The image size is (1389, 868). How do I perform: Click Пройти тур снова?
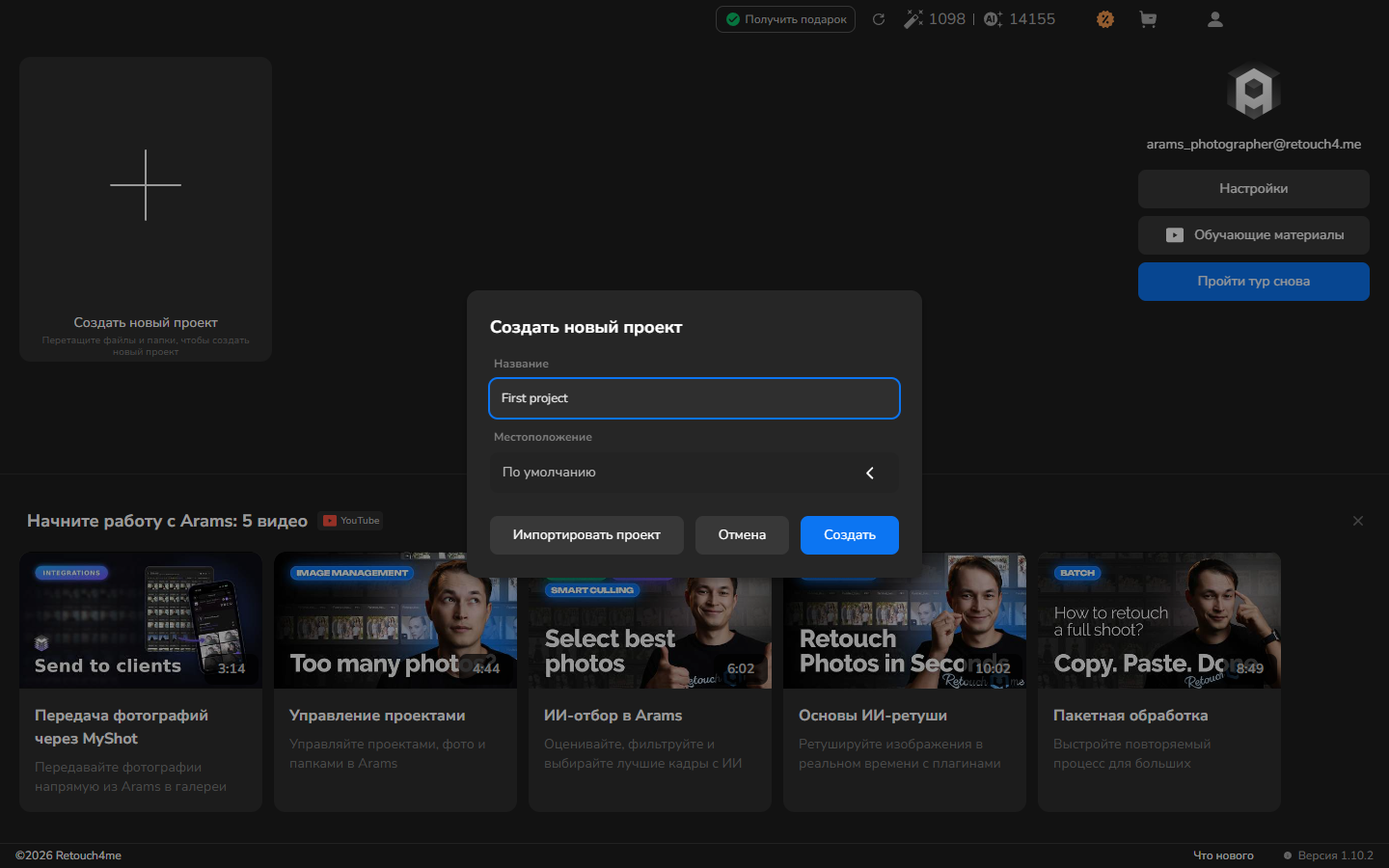coord(1254,282)
